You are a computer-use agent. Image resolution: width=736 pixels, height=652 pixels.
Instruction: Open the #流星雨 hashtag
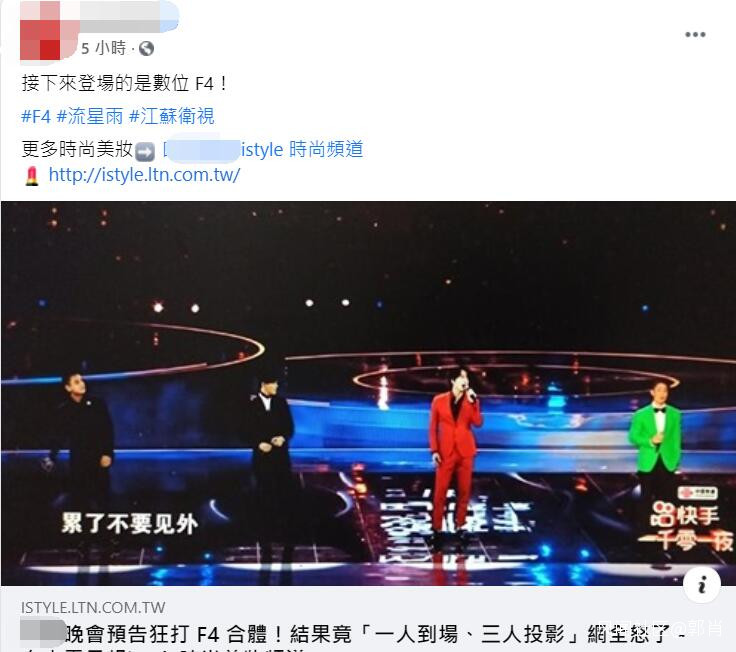click(90, 116)
